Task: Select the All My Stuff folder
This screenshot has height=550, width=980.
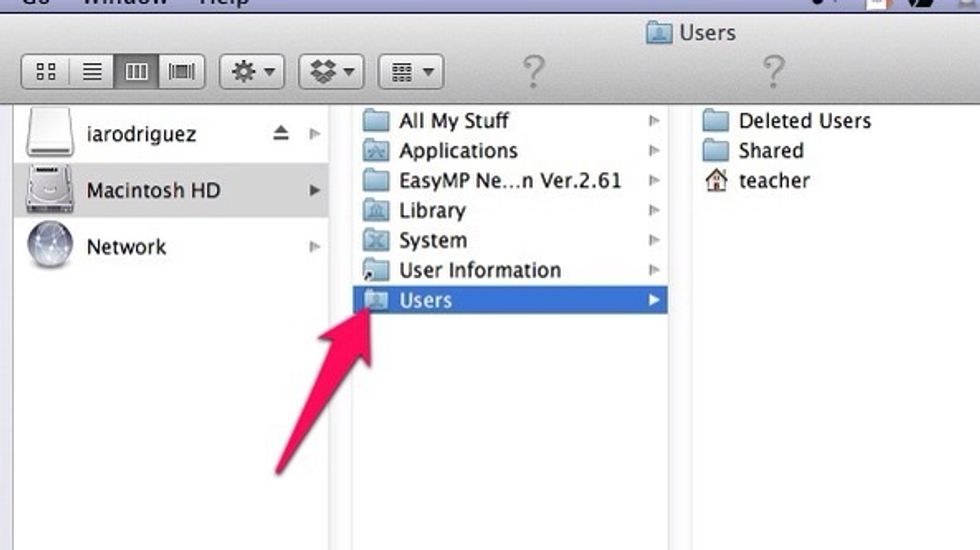Action: coord(454,121)
